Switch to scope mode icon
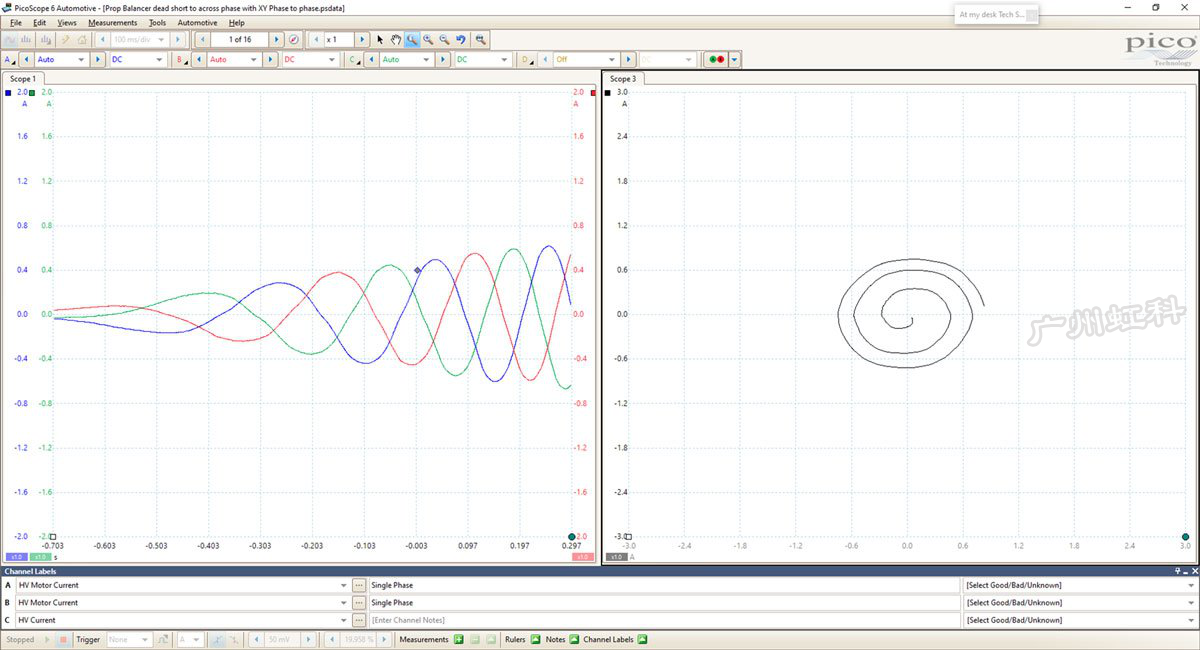 [11, 40]
